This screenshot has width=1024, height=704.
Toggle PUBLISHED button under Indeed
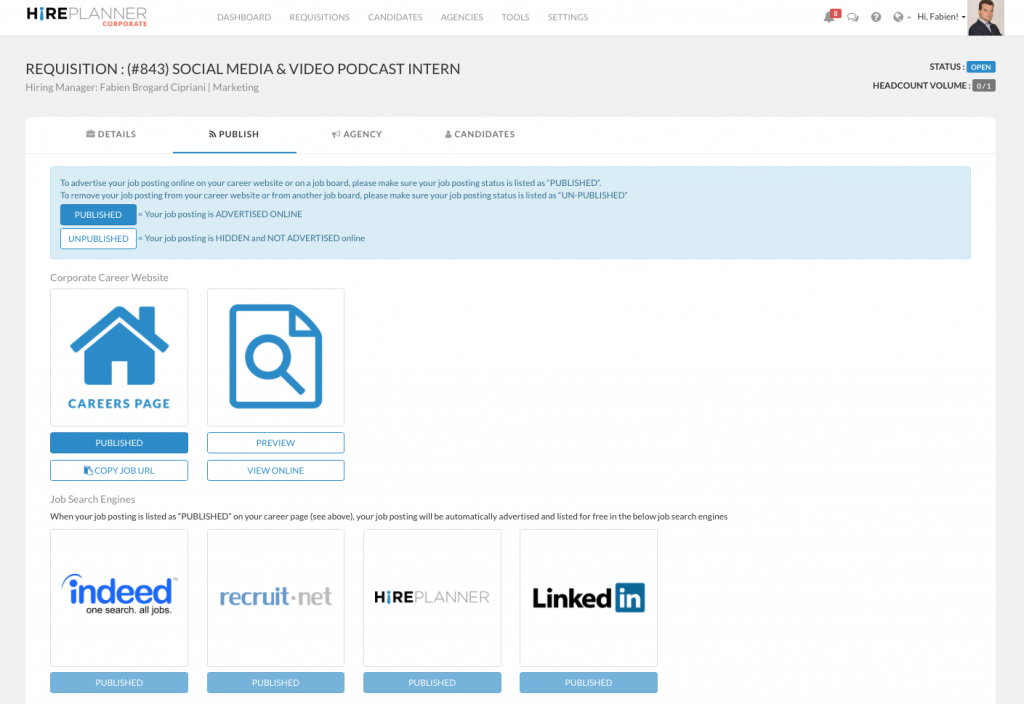click(x=119, y=682)
